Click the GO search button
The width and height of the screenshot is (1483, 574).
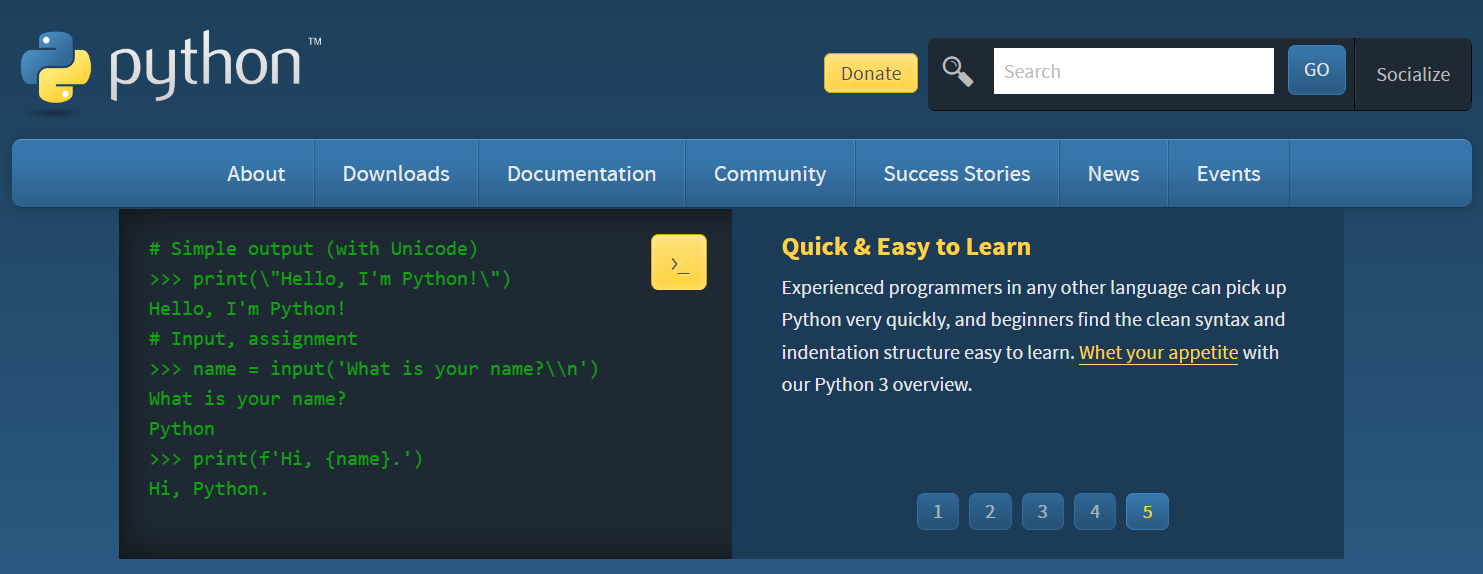click(1317, 70)
